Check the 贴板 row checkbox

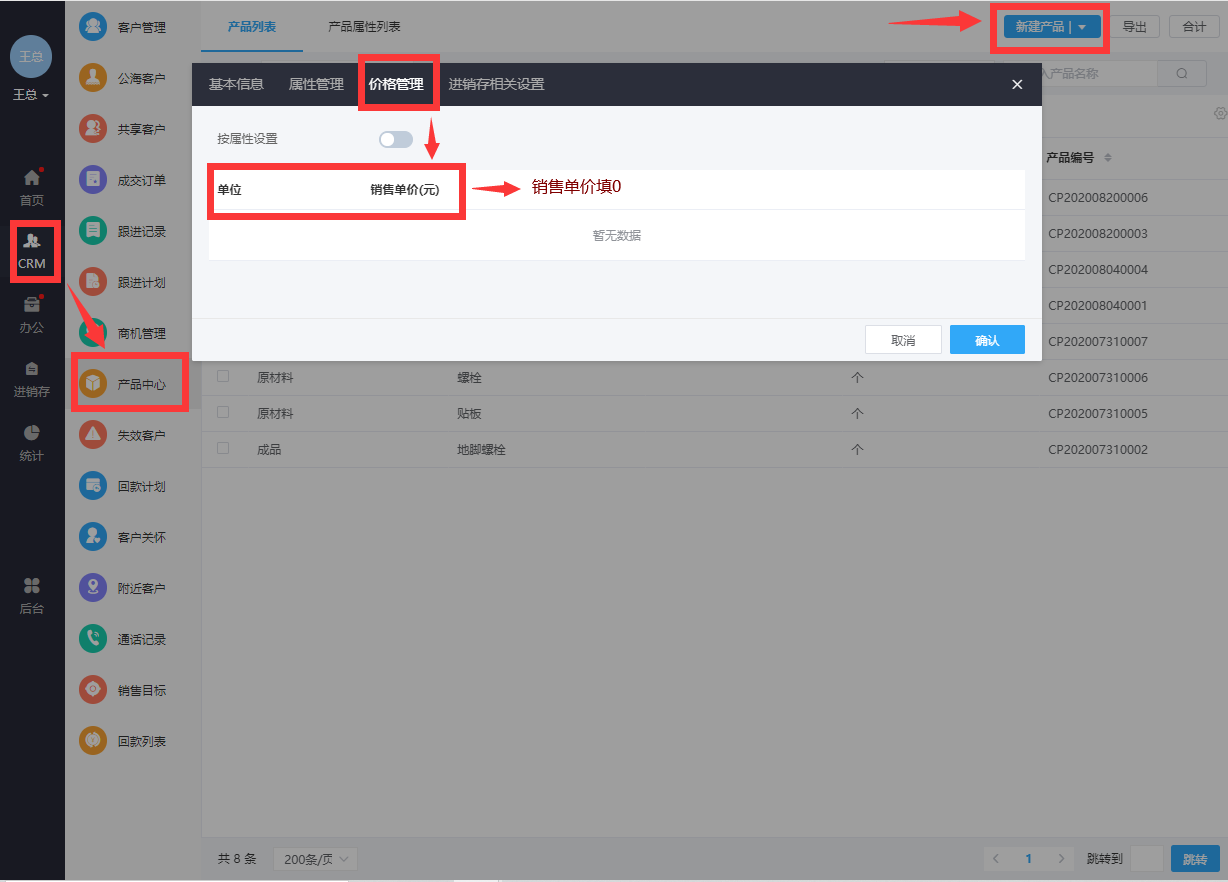pyautogui.click(x=223, y=412)
